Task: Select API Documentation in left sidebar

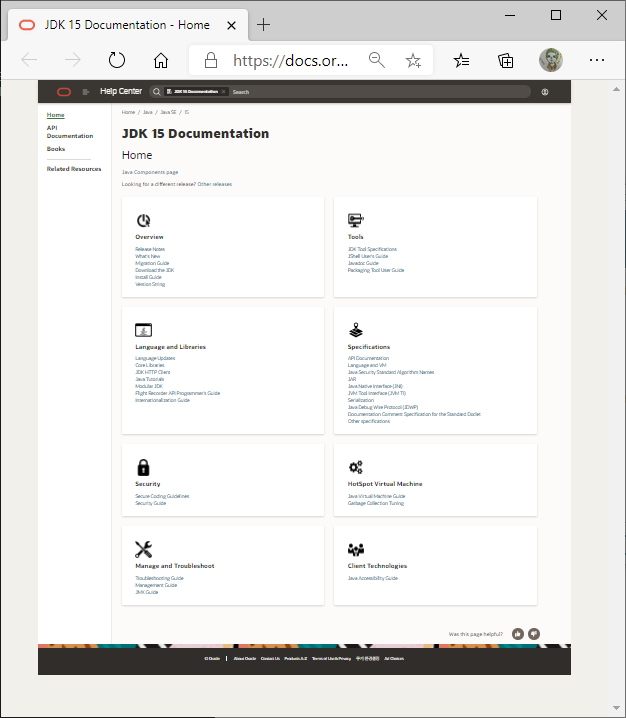Action: [x=70, y=132]
